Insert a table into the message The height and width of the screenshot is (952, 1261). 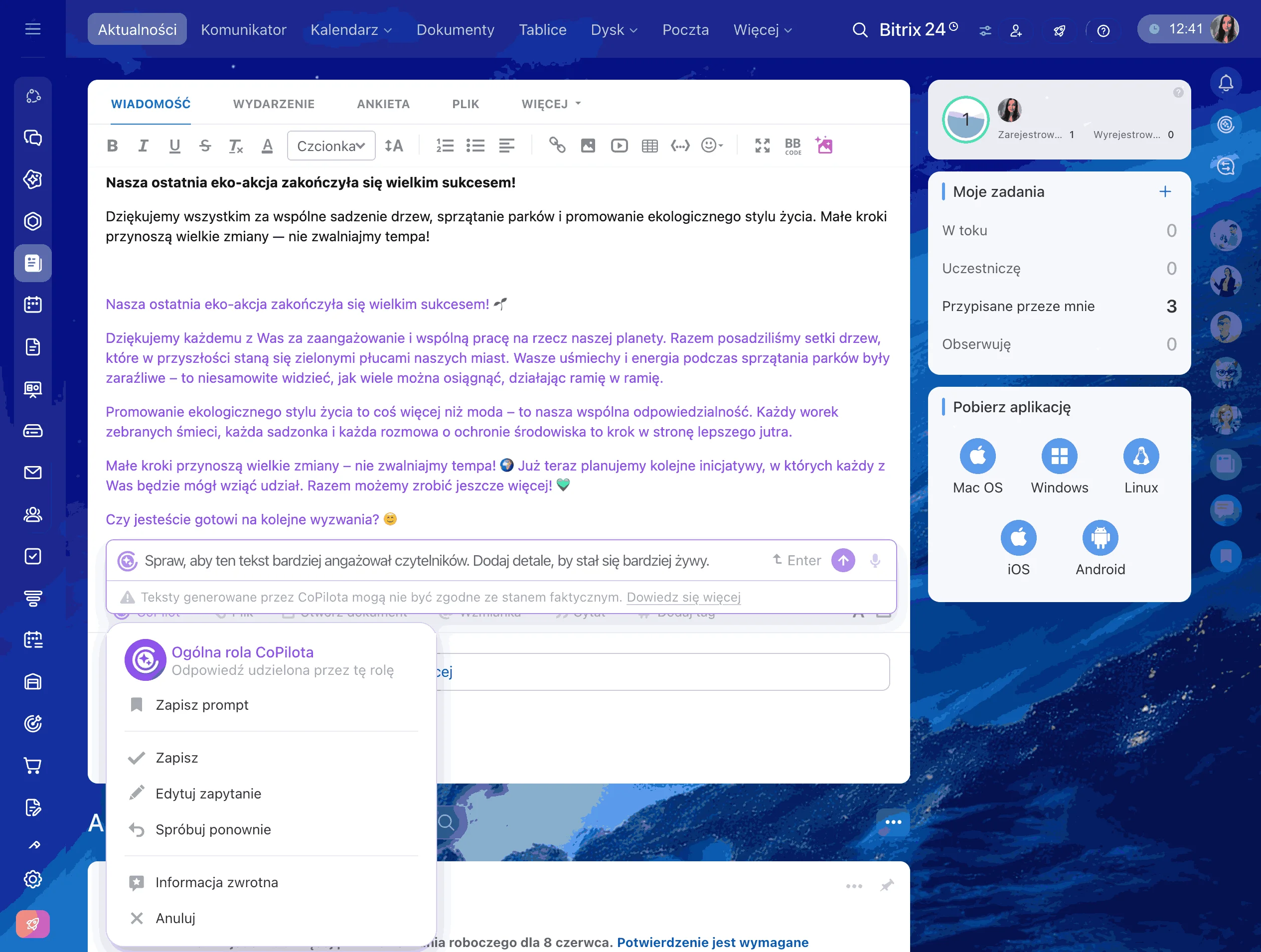(649, 146)
